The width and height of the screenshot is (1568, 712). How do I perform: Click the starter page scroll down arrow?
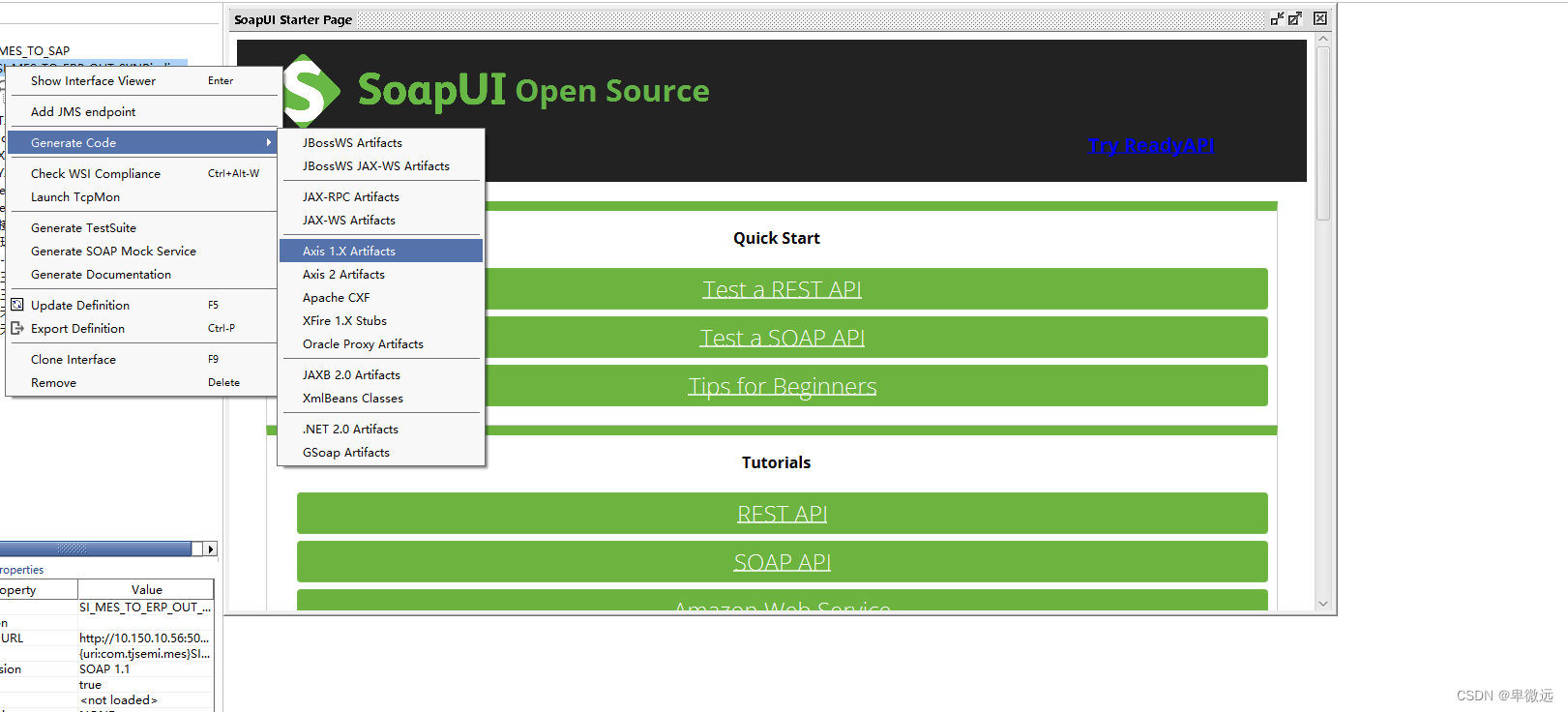tap(1323, 604)
